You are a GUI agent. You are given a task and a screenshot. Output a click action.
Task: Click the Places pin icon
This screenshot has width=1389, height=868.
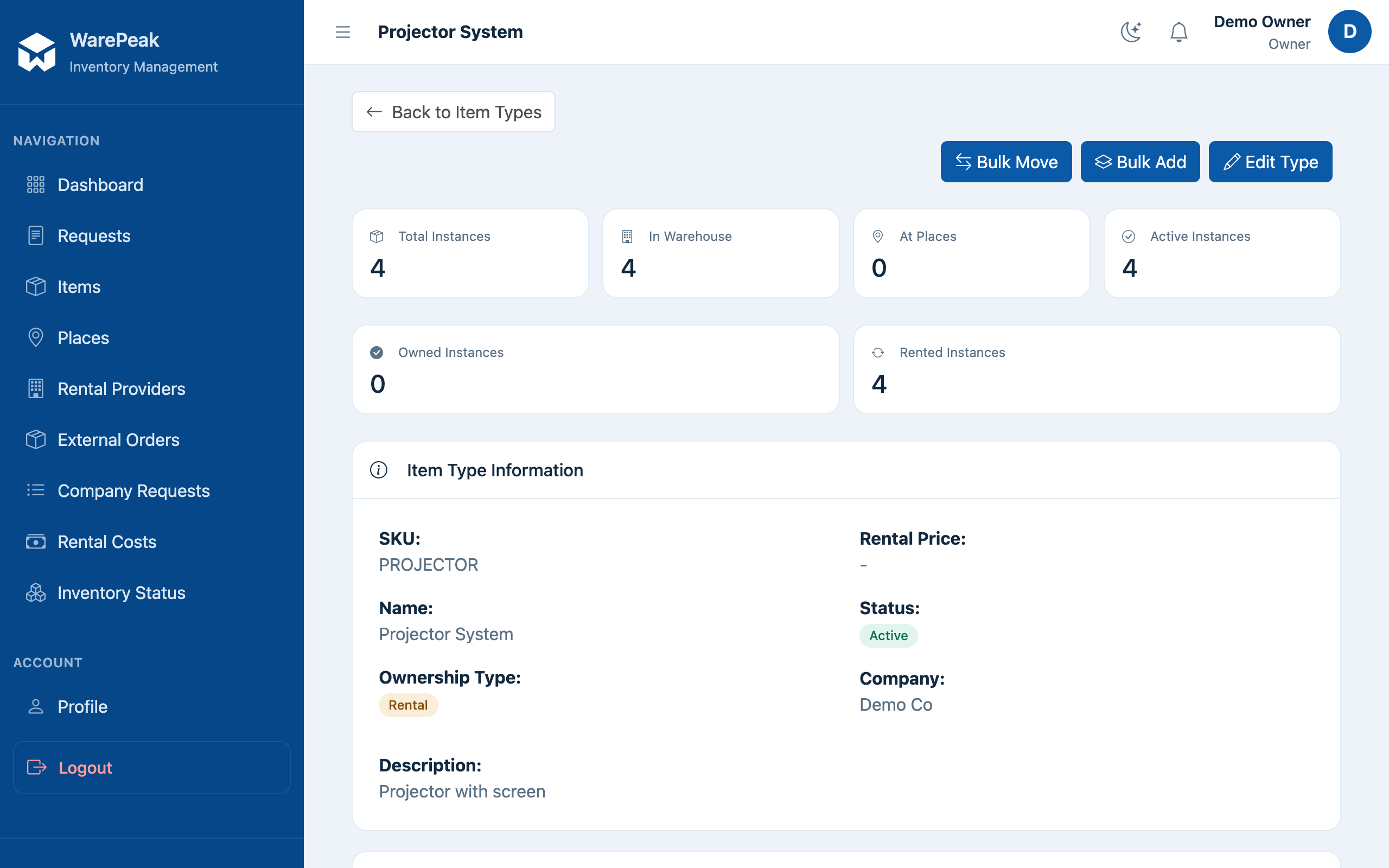tap(36, 337)
